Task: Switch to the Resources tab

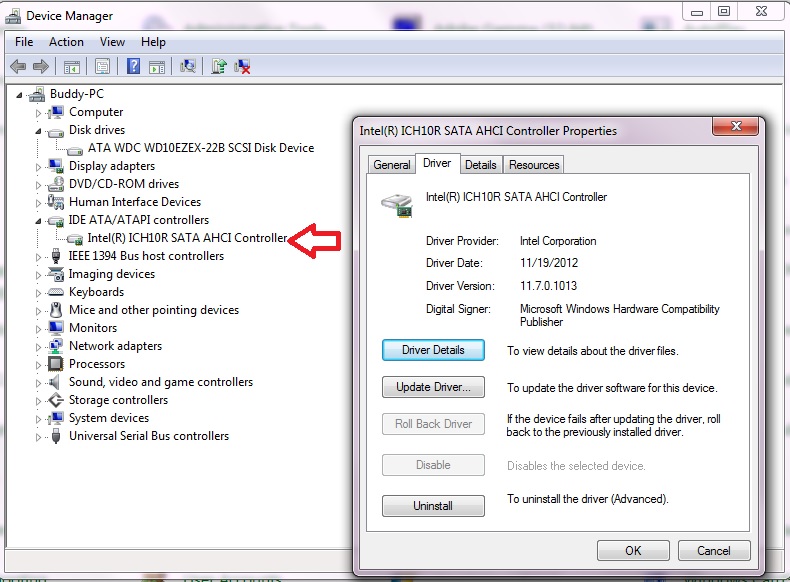Action: point(534,165)
